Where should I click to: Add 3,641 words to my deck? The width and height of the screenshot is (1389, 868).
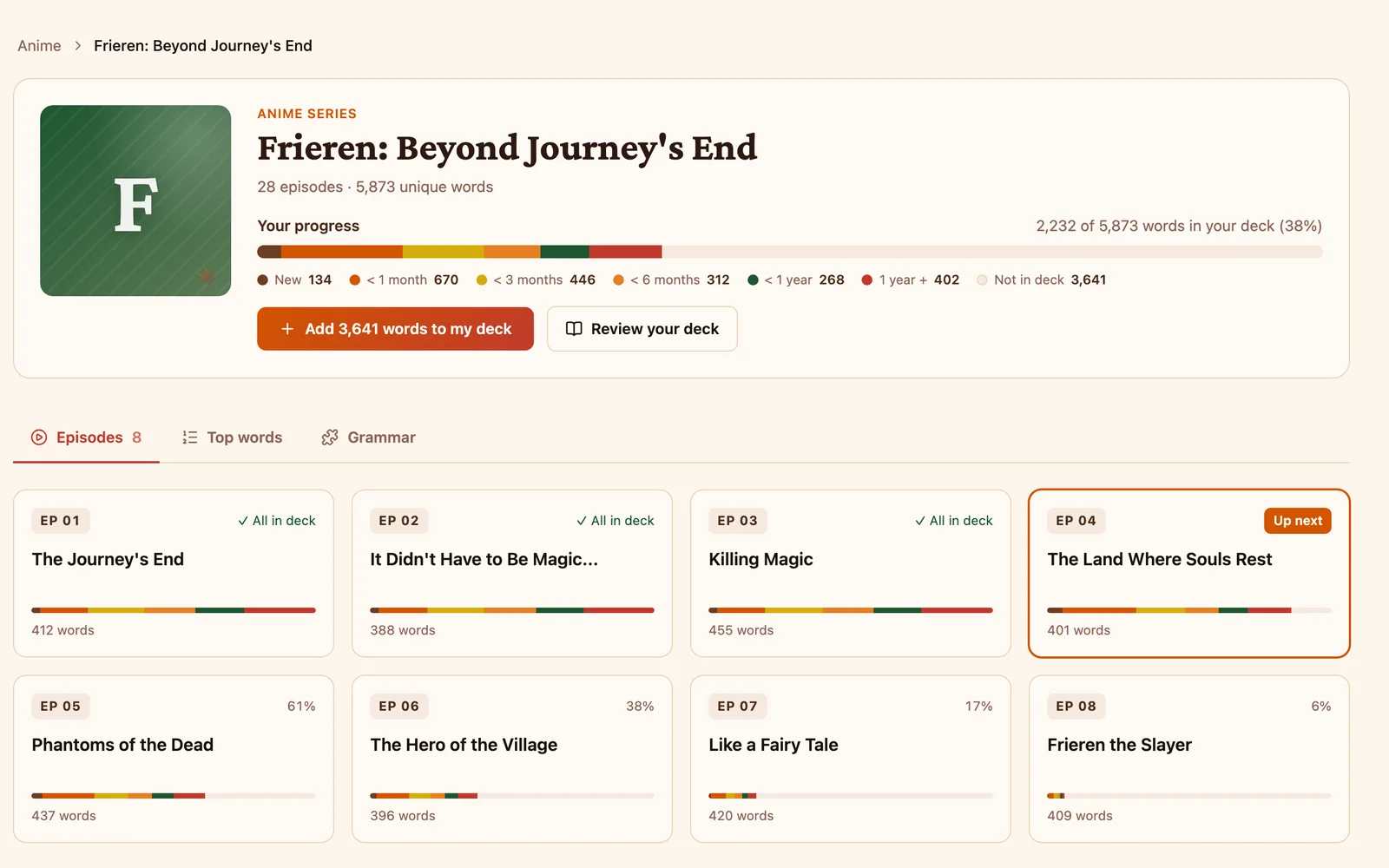[x=395, y=329]
